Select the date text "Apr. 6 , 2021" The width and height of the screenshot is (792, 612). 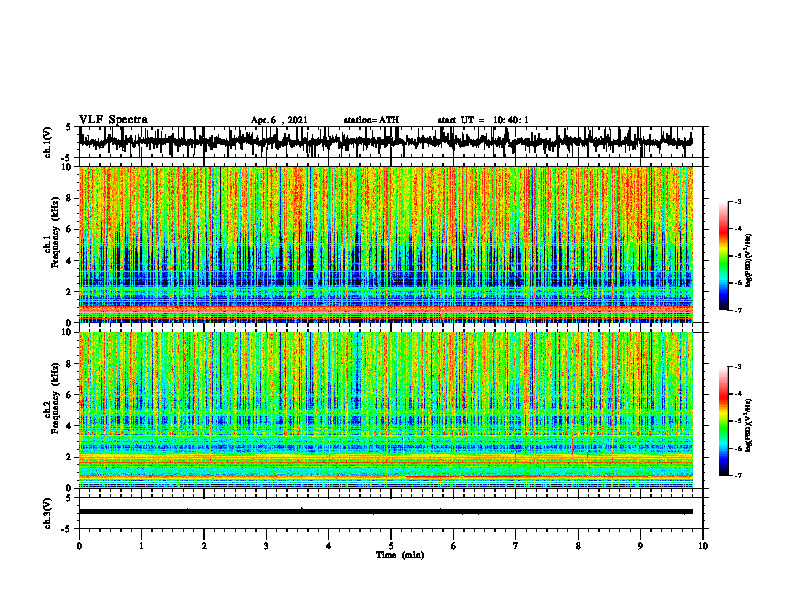[x=279, y=120]
